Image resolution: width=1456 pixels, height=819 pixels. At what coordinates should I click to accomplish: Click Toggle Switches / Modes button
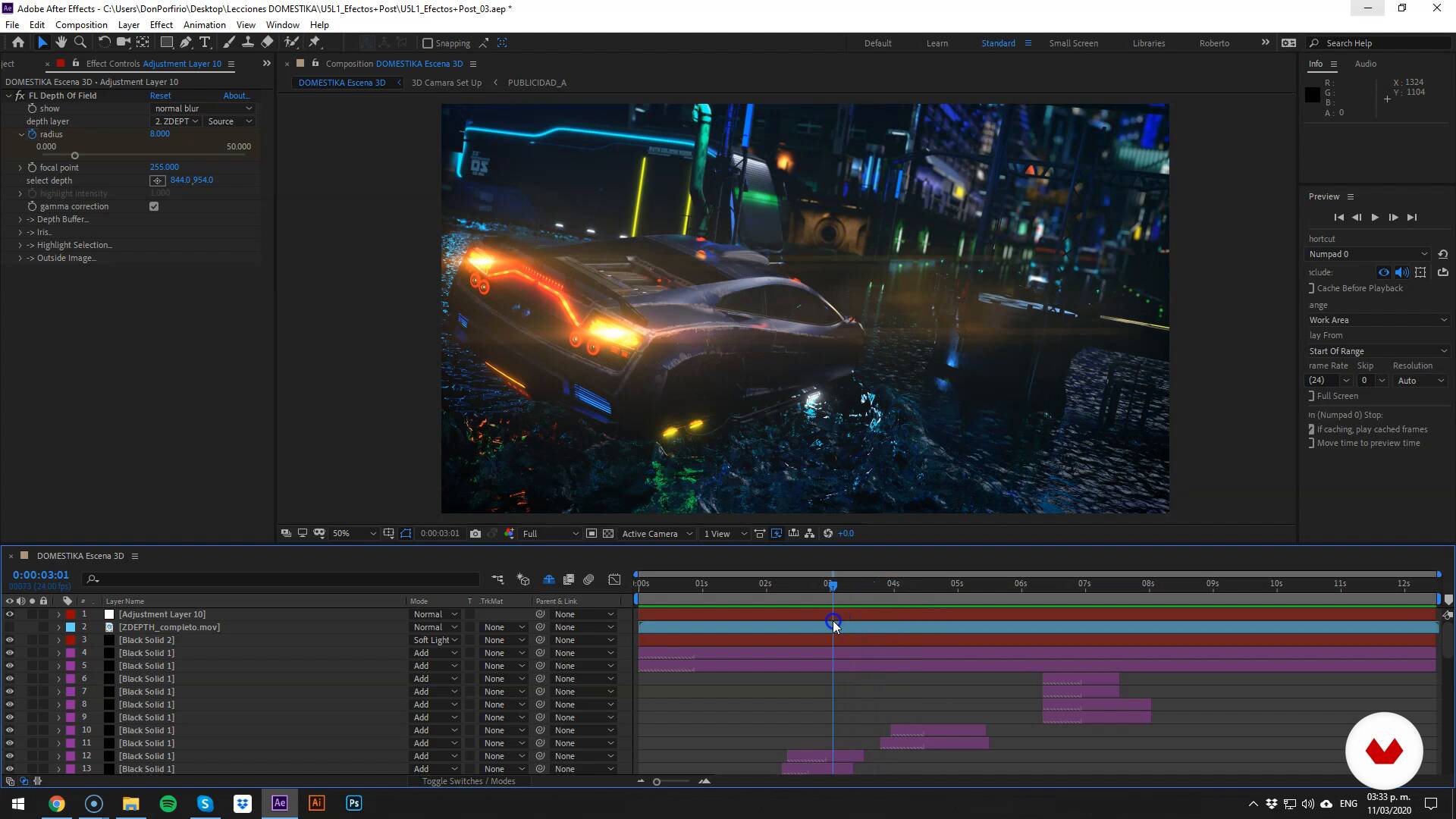(469, 781)
